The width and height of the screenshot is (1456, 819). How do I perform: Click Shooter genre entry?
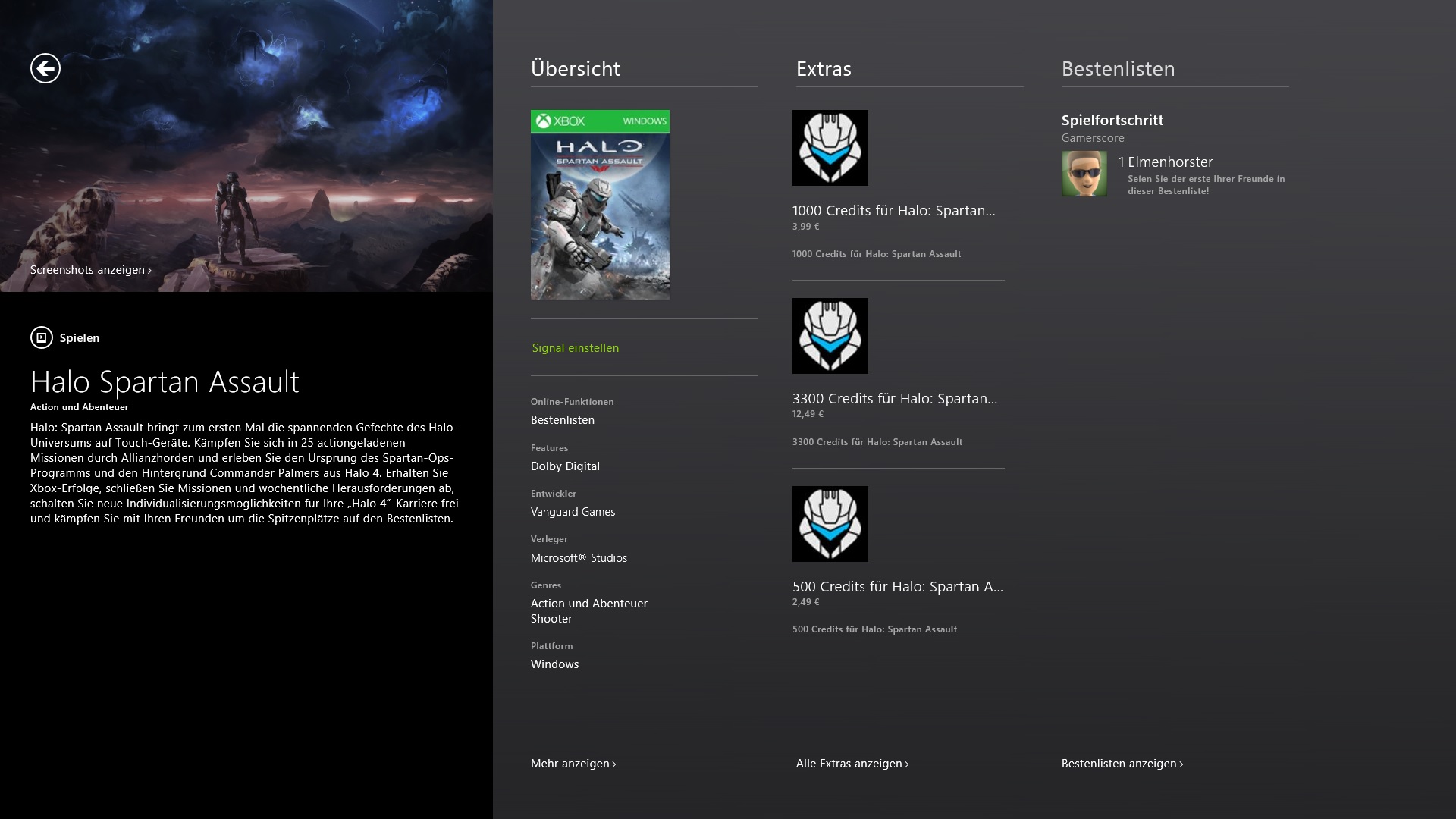(x=551, y=619)
